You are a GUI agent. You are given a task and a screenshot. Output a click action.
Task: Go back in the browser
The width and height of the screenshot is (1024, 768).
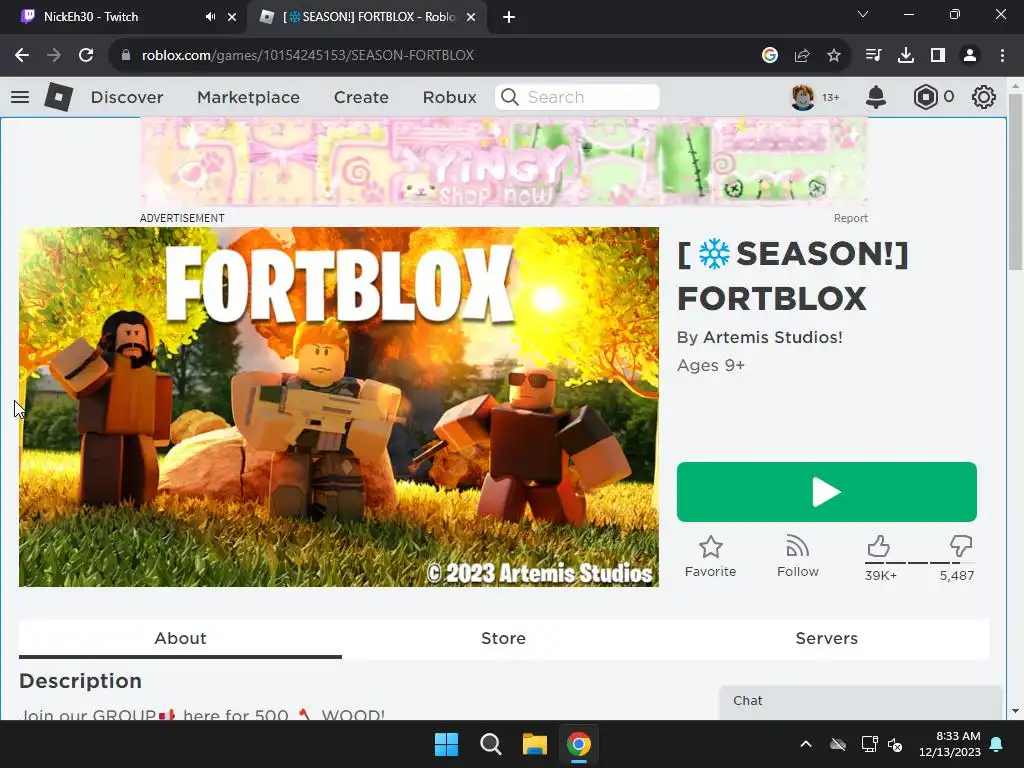(22, 56)
